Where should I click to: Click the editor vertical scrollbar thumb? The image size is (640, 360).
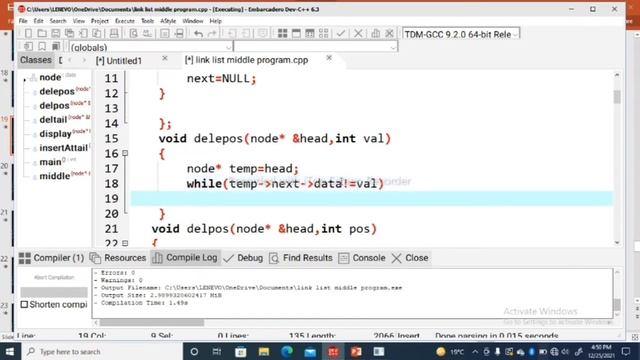point(617,97)
